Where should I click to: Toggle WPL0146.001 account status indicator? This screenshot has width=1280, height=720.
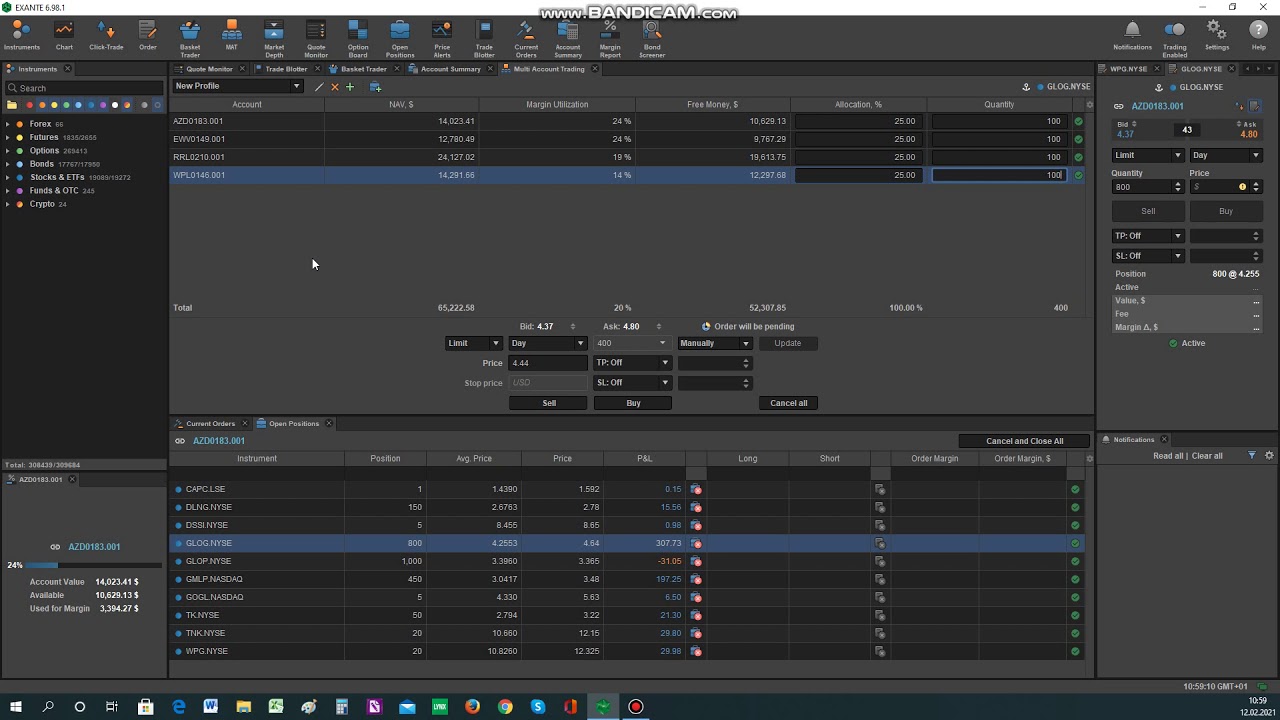click(x=1078, y=175)
